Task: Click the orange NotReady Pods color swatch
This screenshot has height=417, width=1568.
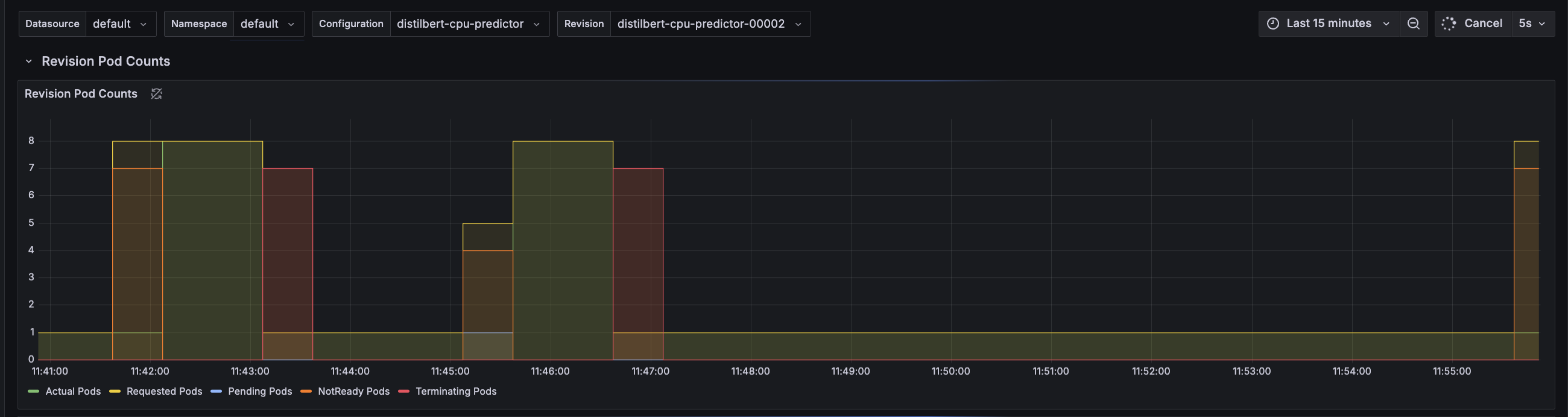Action: pos(306,392)
